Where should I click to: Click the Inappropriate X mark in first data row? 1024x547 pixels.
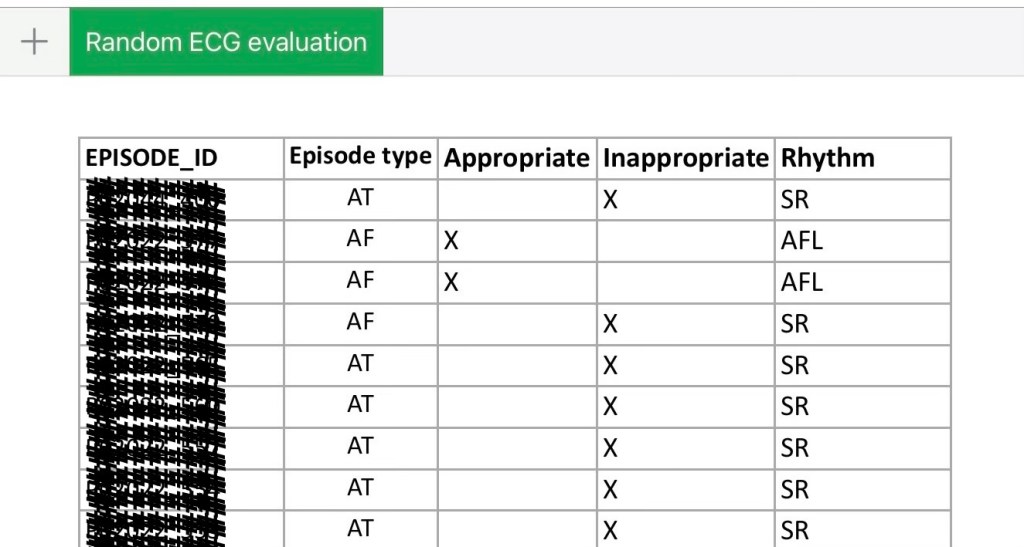(610, 201)
